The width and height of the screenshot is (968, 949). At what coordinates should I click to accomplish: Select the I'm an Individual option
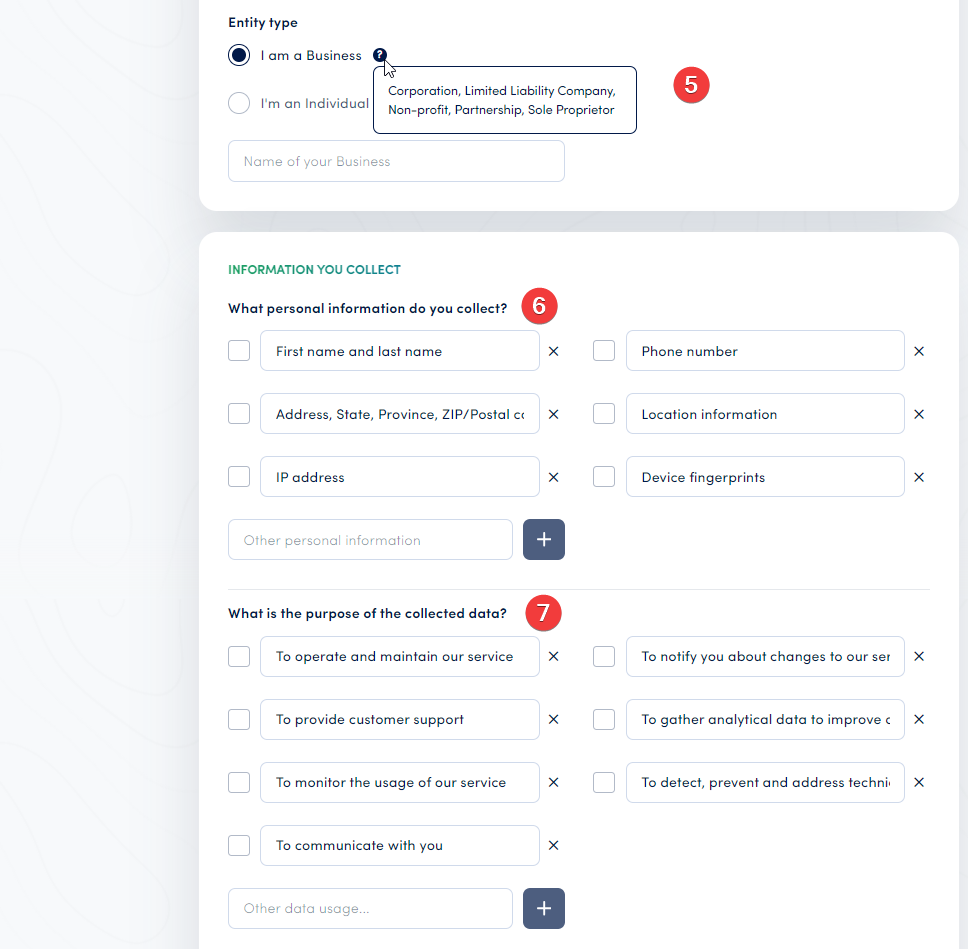[238, 103]
